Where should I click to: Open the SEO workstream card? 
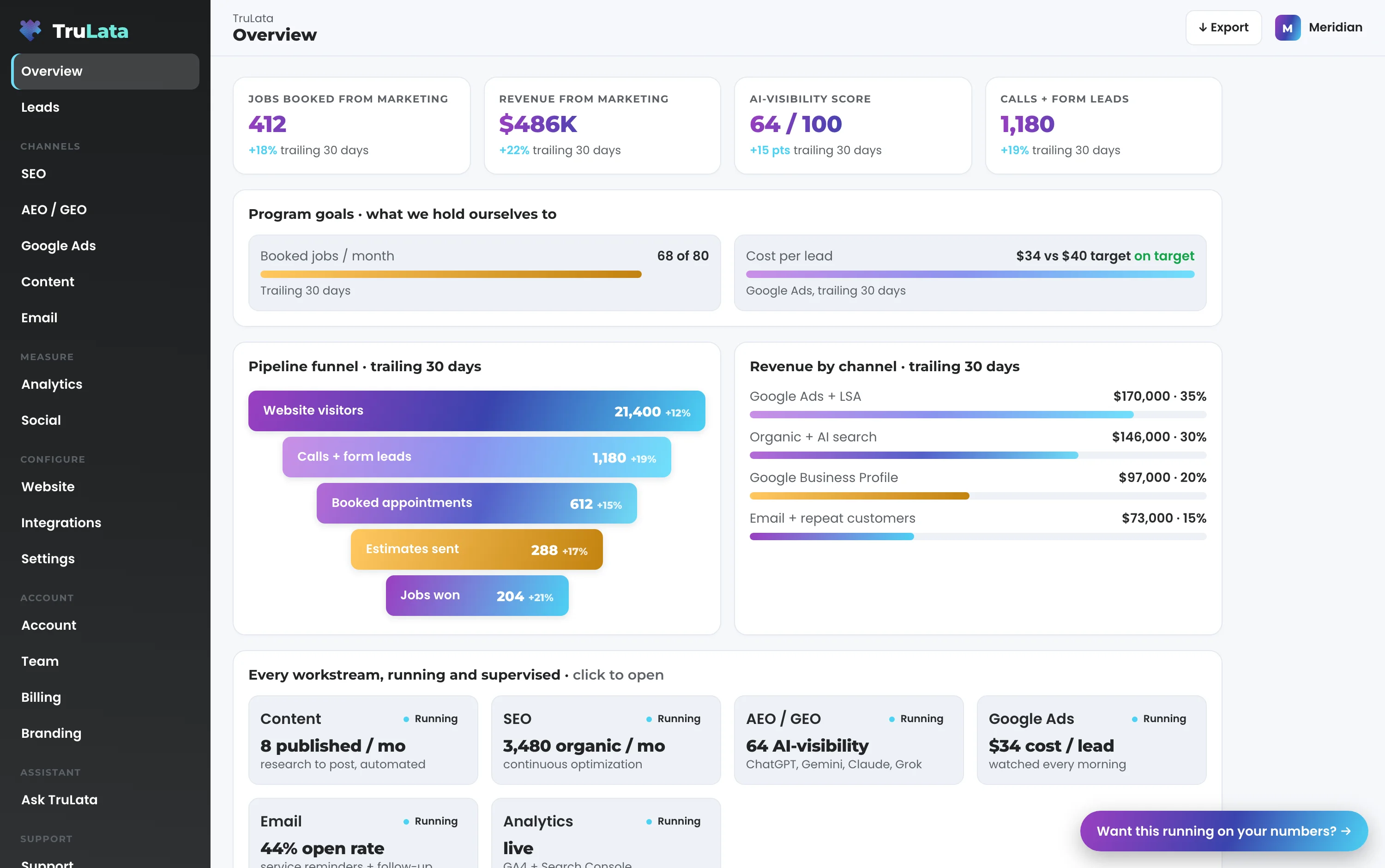(606, 741)
